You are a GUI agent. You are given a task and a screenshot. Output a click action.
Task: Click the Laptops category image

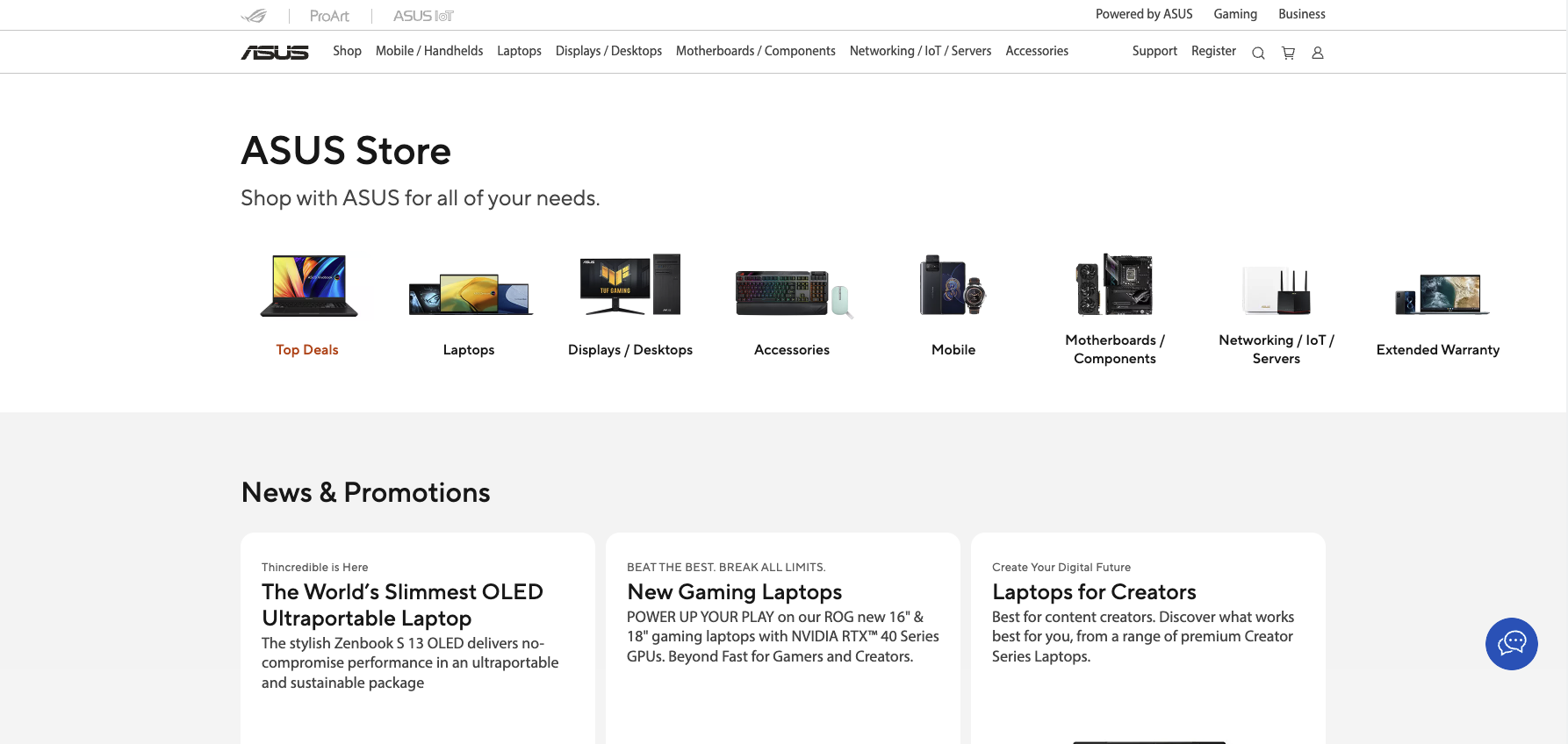pyautogui.click(x=470, y=294)
